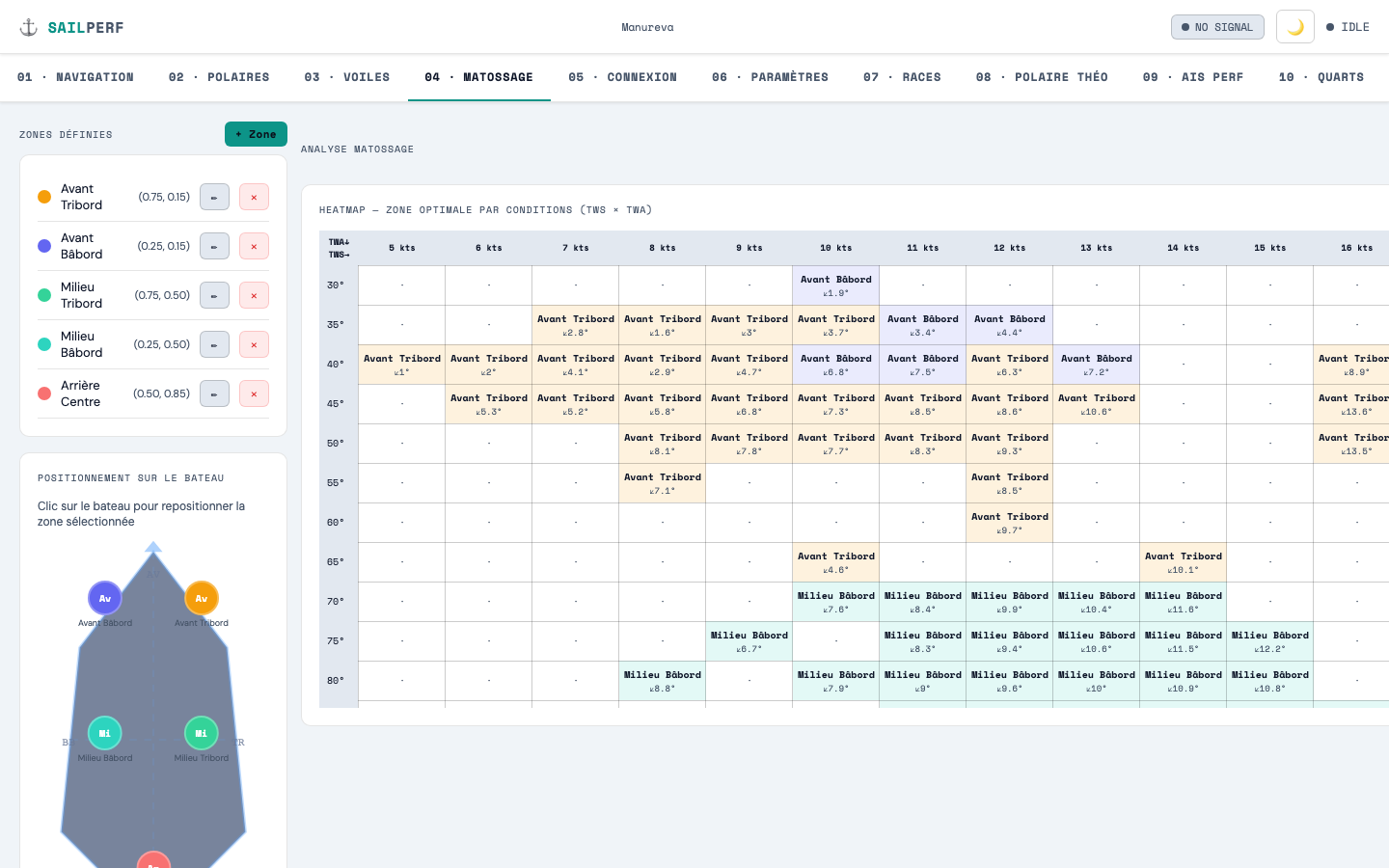This screenshot has height=868, width=1389.
Task: Delete the Milieu Tribord zone
Action: (254, 295)
